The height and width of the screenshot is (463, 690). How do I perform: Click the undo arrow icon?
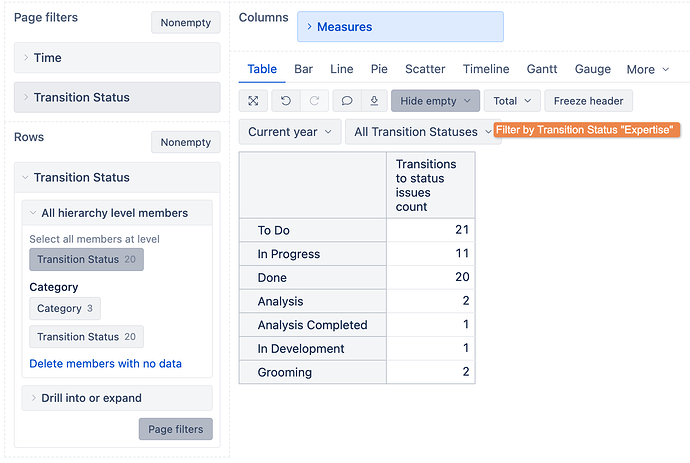(x=286, y=101)
